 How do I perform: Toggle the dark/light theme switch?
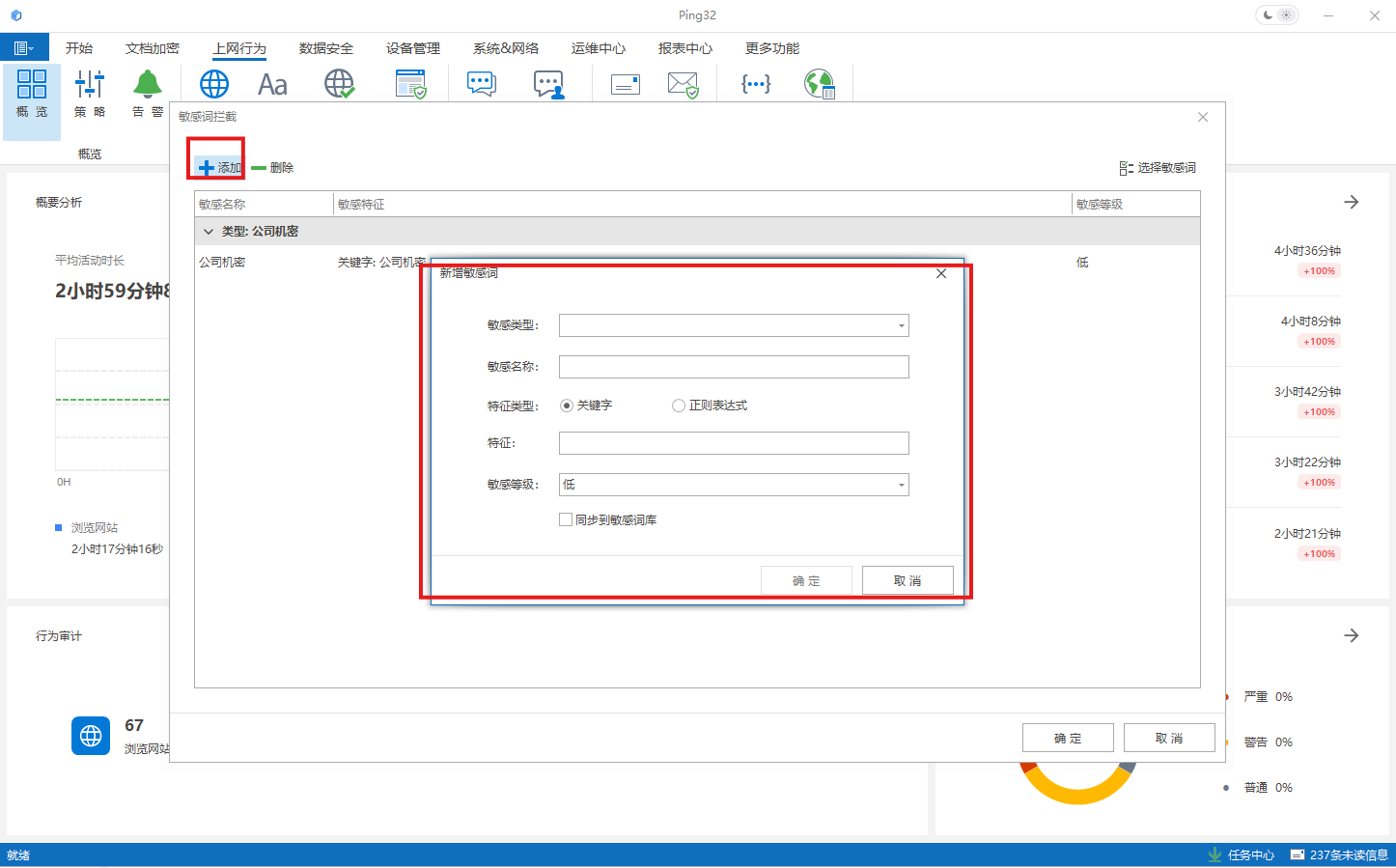click(x=1276, y=15)
